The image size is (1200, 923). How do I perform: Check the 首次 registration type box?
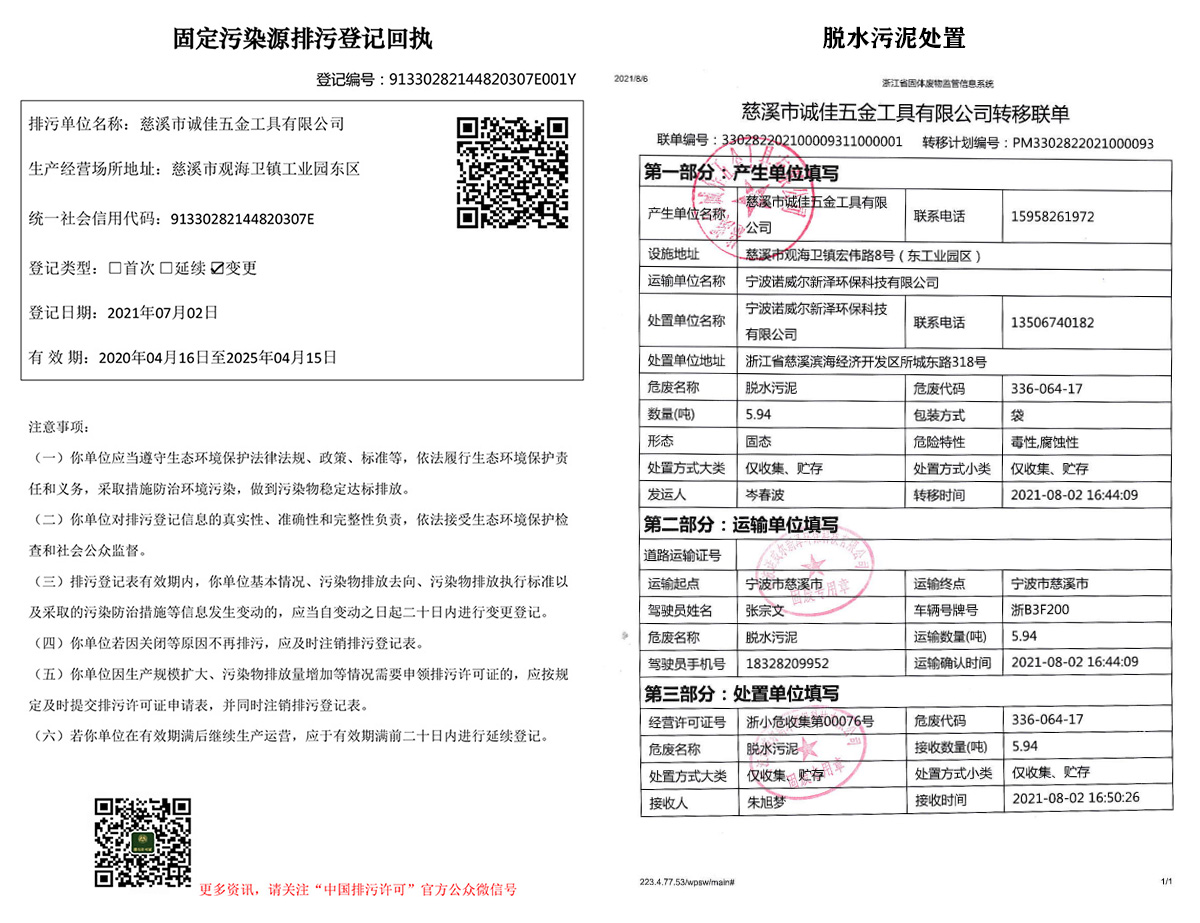(x=114, y=268)
